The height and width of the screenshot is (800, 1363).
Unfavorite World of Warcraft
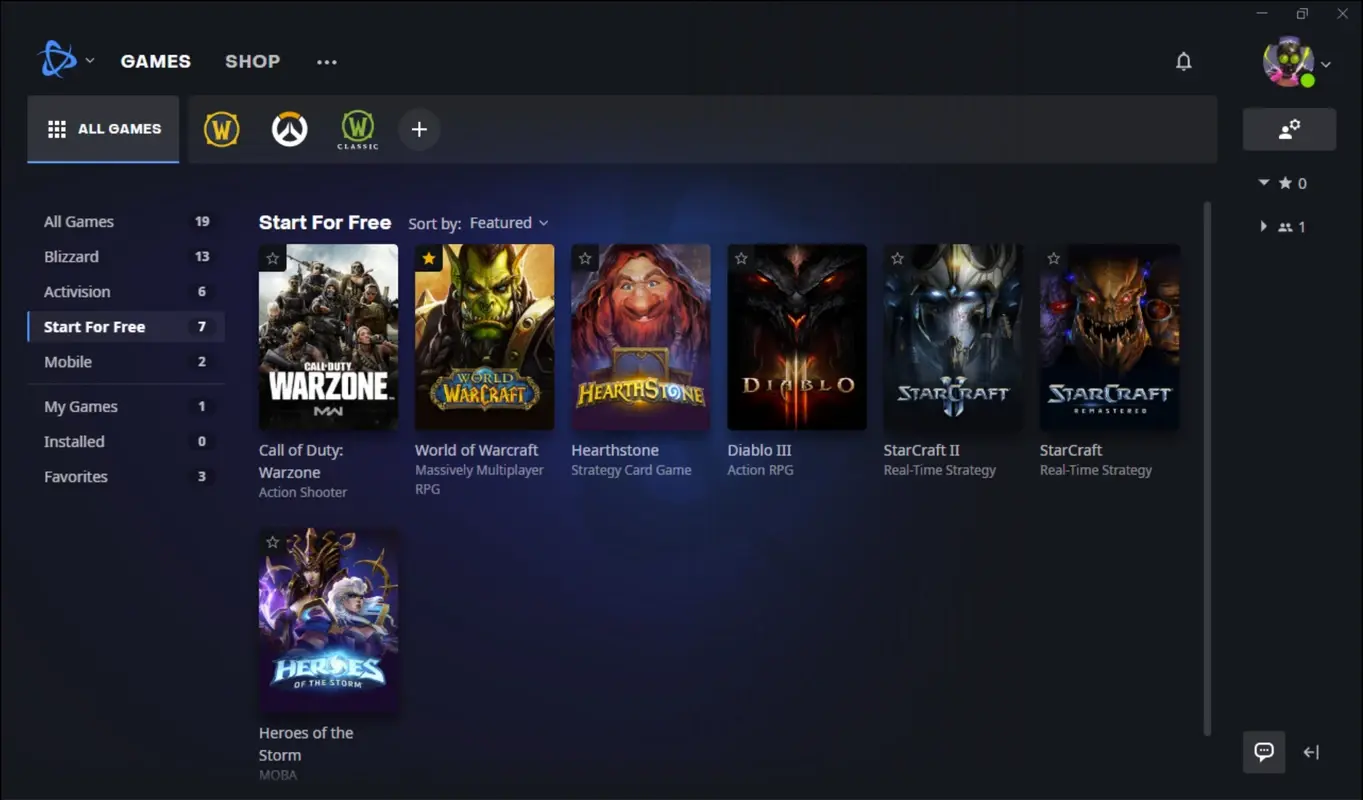(428, 258)
